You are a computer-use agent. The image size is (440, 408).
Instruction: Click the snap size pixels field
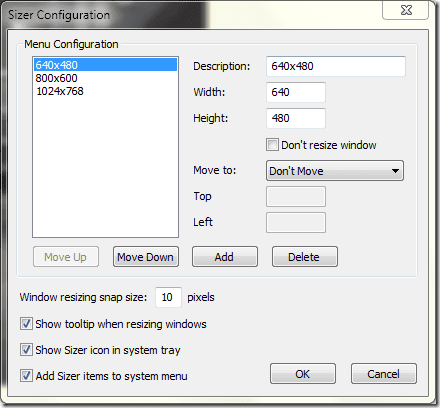[168, 297]
